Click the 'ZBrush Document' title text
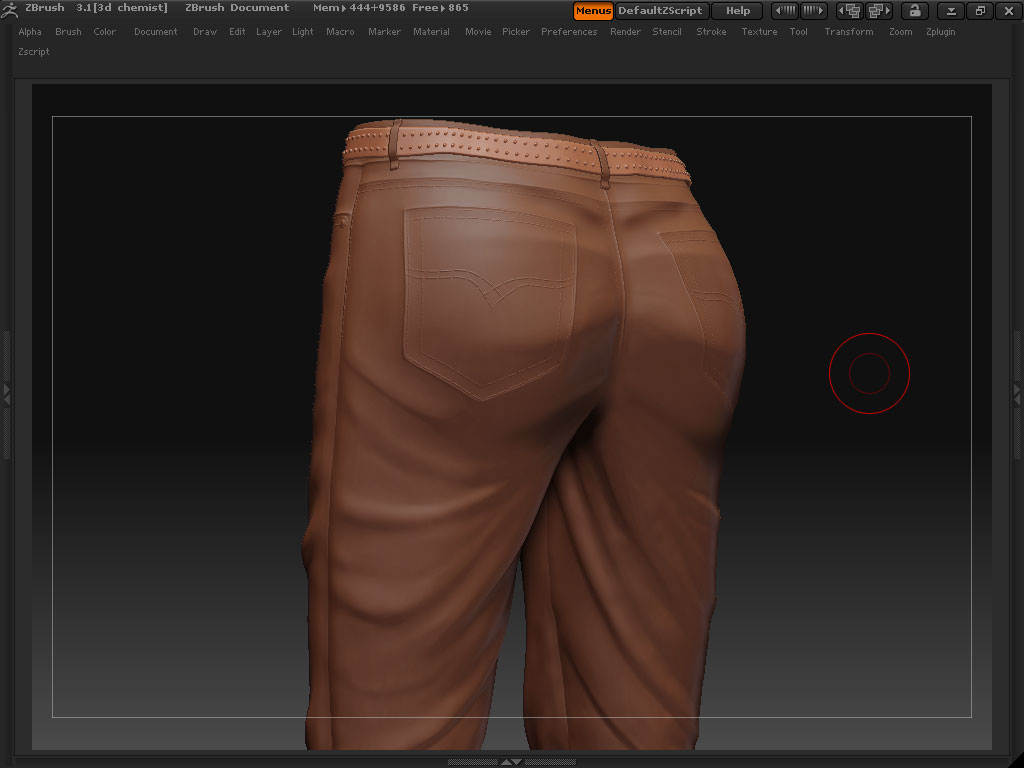The height and width of the screenshot is (768, 1024). 237,8
